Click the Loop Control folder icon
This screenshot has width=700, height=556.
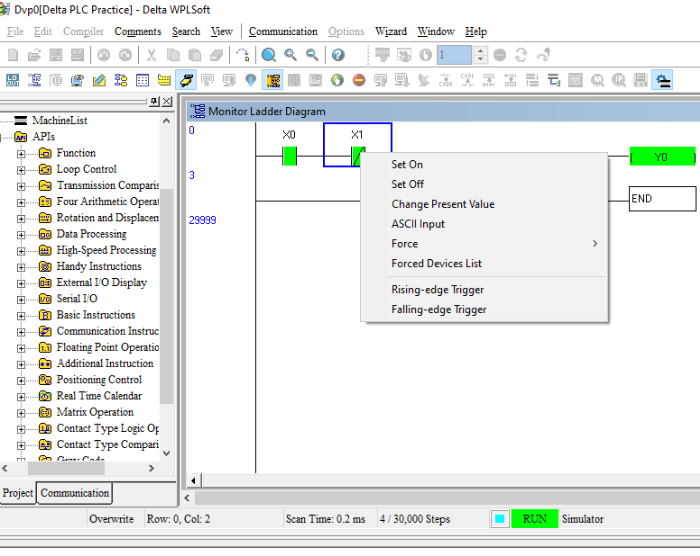pyautogui.click(x=45, y=169)
